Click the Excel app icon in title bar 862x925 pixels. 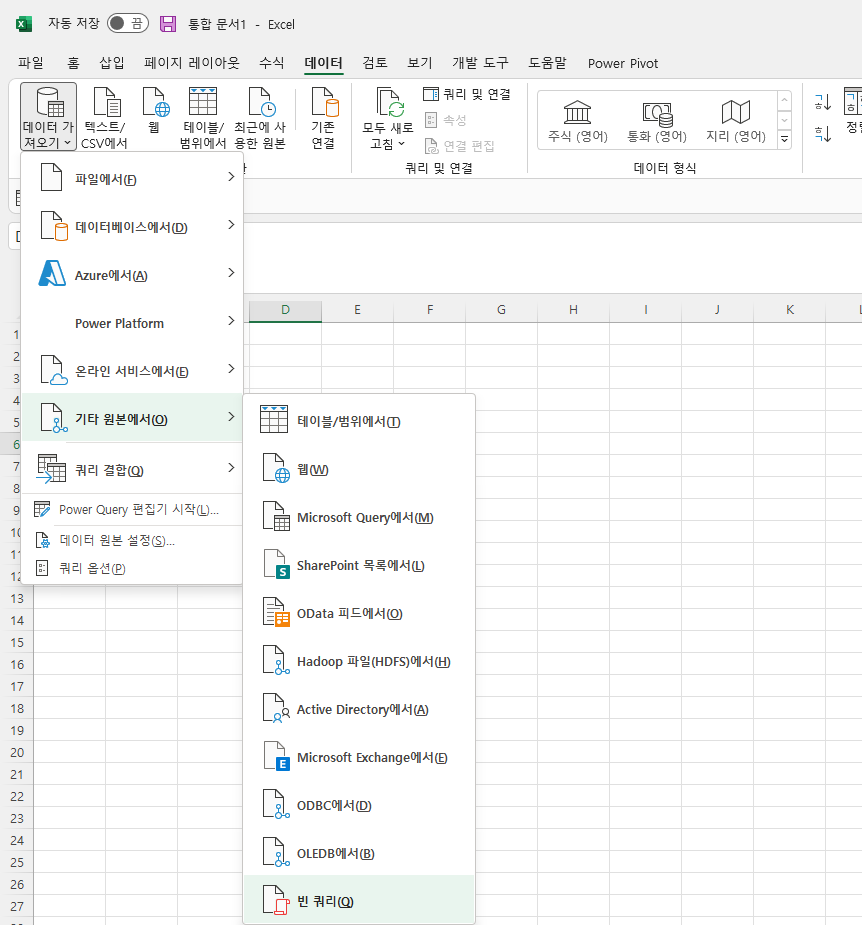point(24,24)
